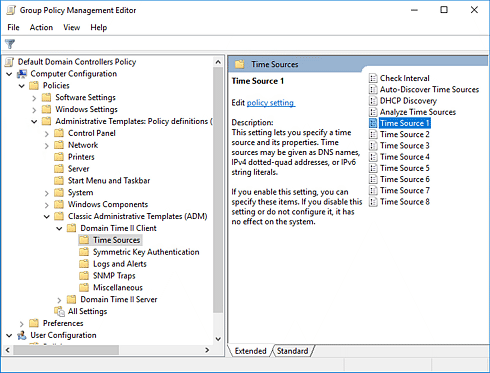Click the DHCP Discovery setting icon
This screenshot has height=373, width=490.
[373, 101]
